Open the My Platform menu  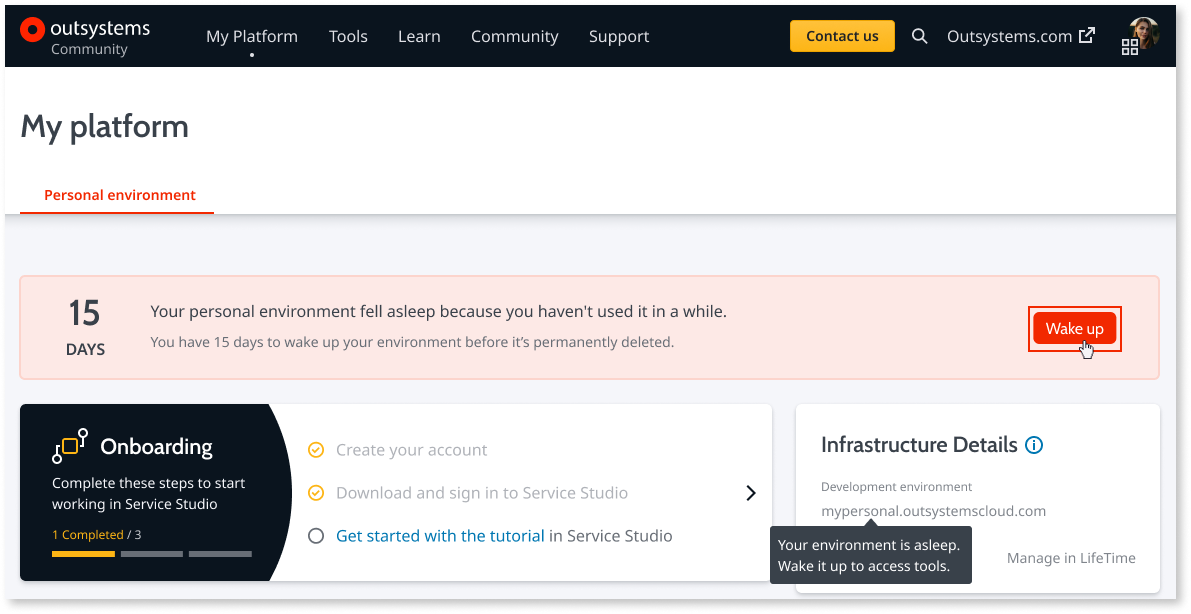(x=252, y=36)
